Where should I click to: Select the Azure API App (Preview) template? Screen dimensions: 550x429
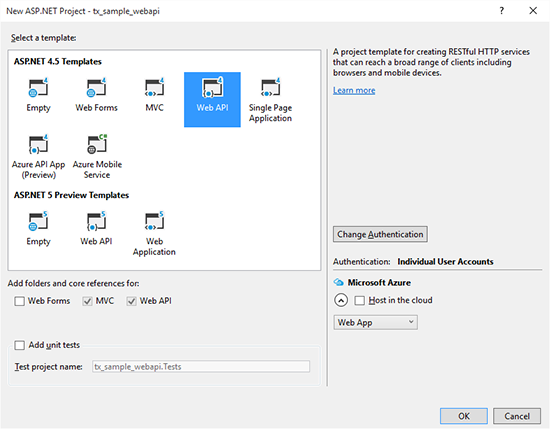(38, 157)
